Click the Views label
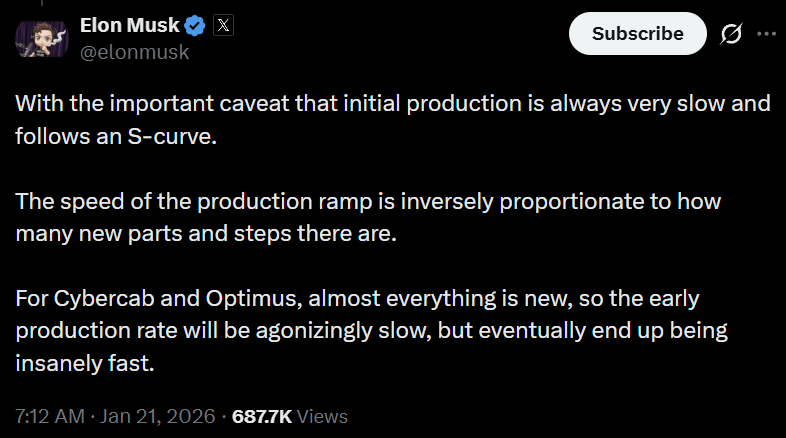Image resolution: width=786 pixels, height=438 pixels. click(x=323, y=415)
